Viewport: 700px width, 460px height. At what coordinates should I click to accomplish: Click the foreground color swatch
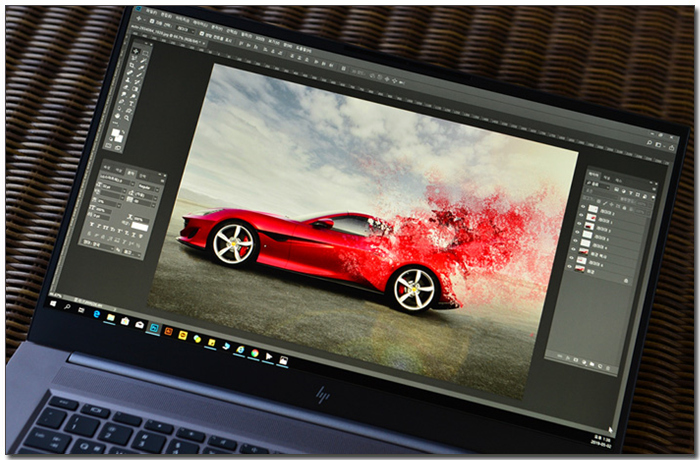[116, 132]
